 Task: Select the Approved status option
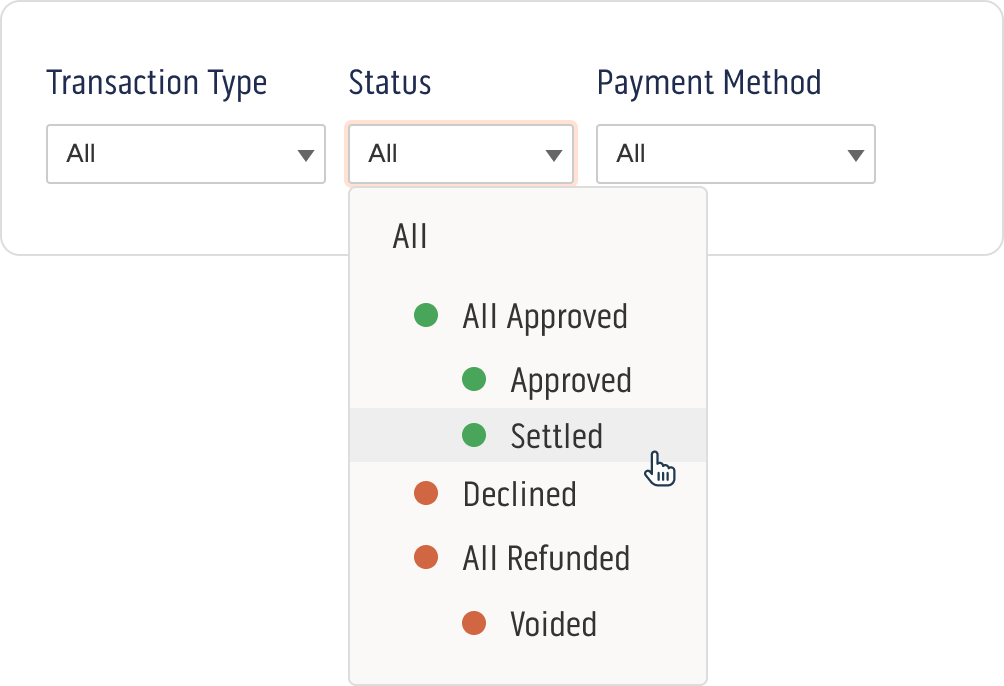[x=571, y=381]
